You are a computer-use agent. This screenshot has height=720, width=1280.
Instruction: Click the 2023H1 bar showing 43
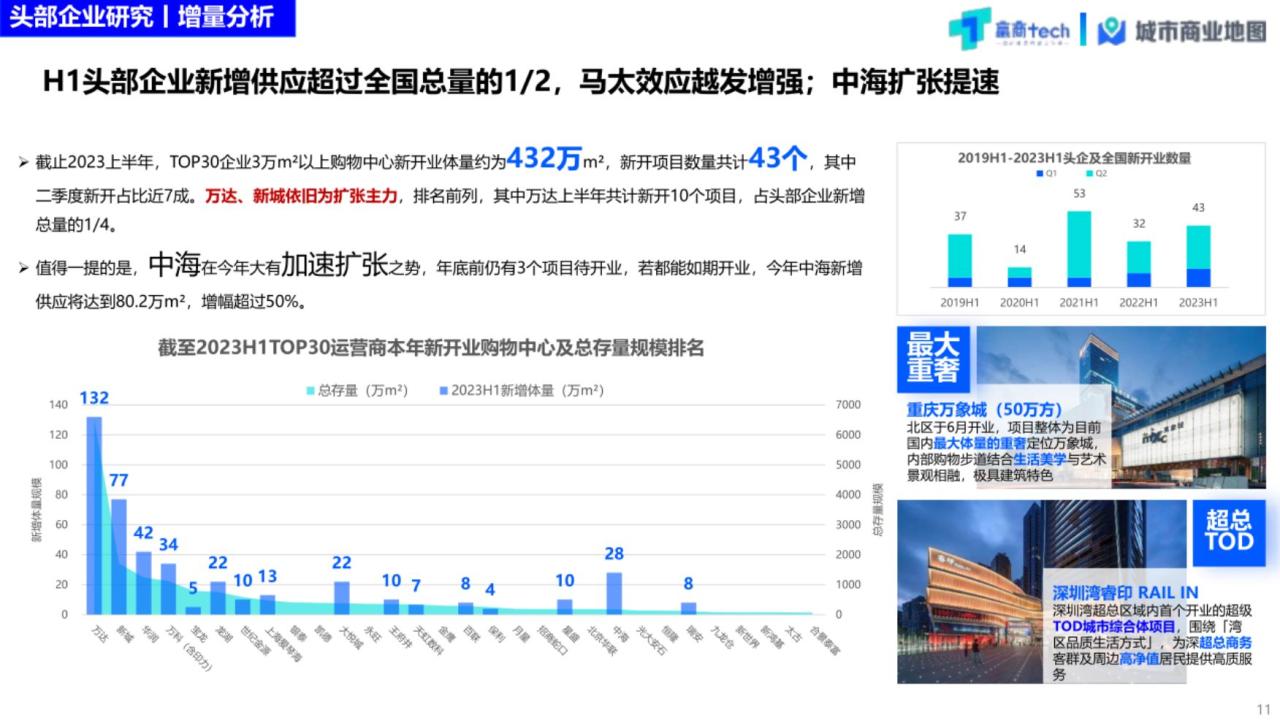point(1198,256)
